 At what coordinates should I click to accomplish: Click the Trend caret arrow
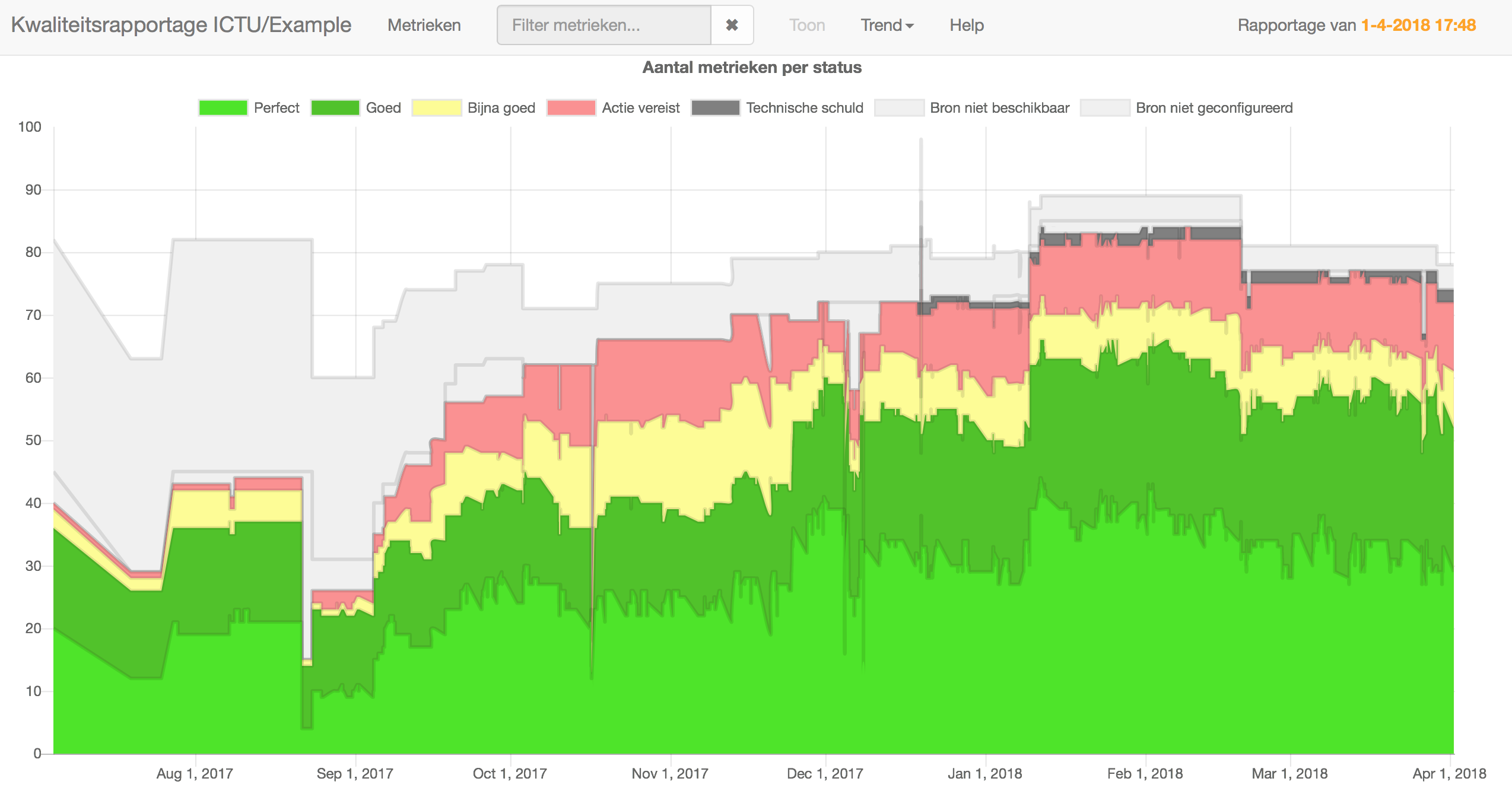[910, 26]
